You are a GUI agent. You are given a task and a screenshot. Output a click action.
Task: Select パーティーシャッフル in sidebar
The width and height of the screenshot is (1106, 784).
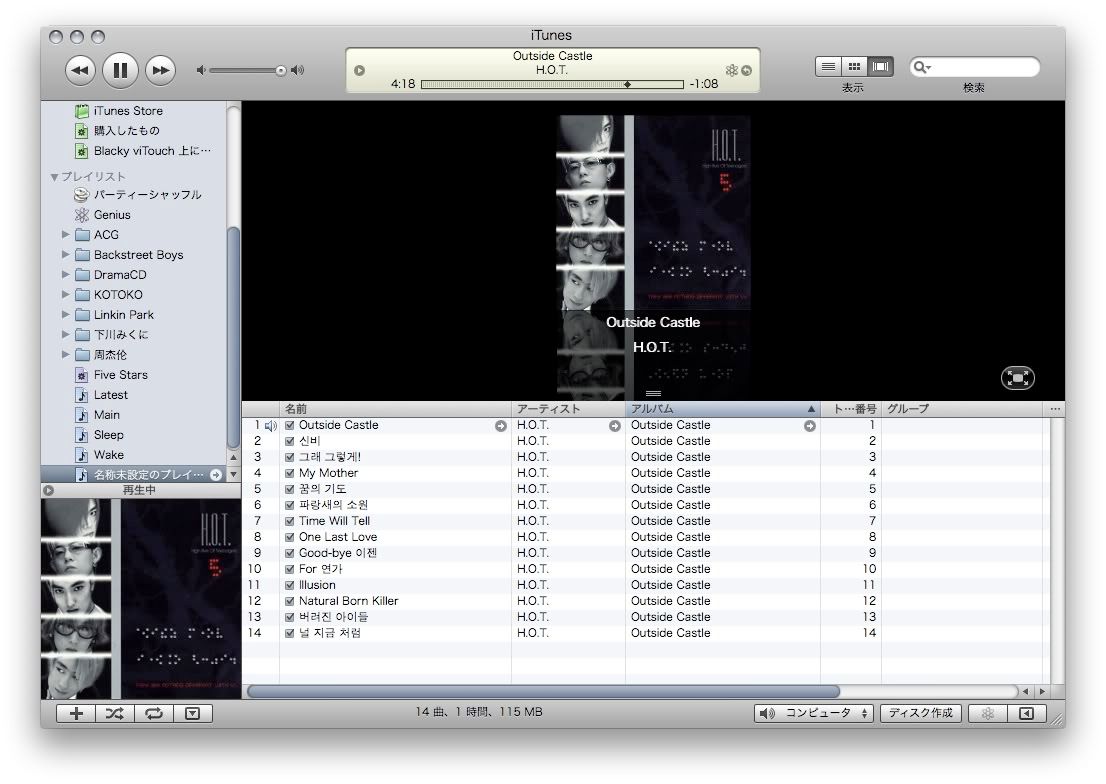tap(138, 195)
